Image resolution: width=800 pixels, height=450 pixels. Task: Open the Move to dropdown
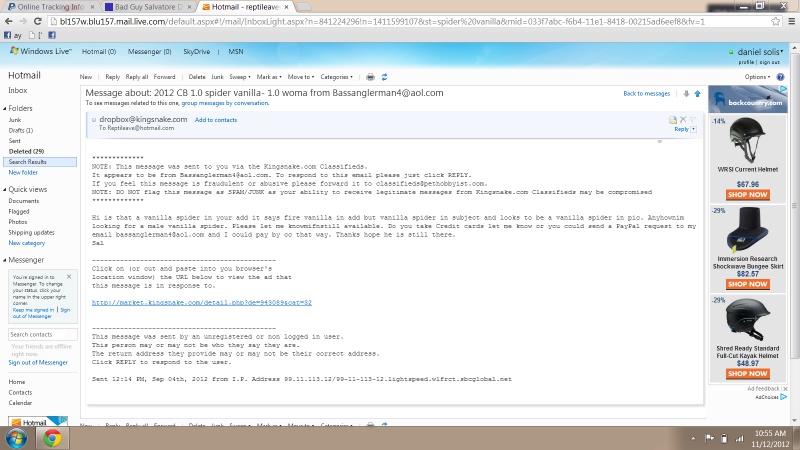point(301,77)
